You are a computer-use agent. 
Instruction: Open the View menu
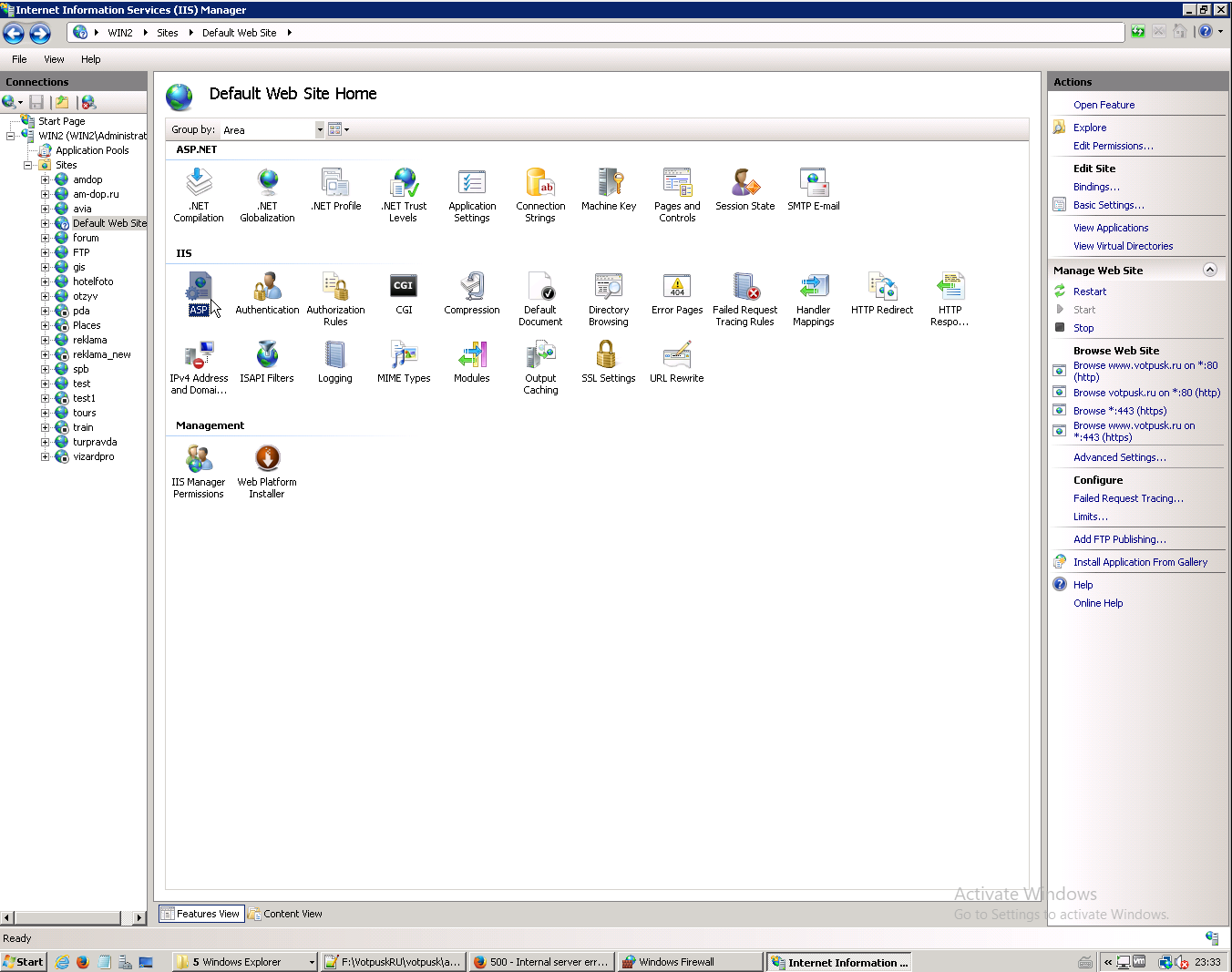(x=54, y=59)
